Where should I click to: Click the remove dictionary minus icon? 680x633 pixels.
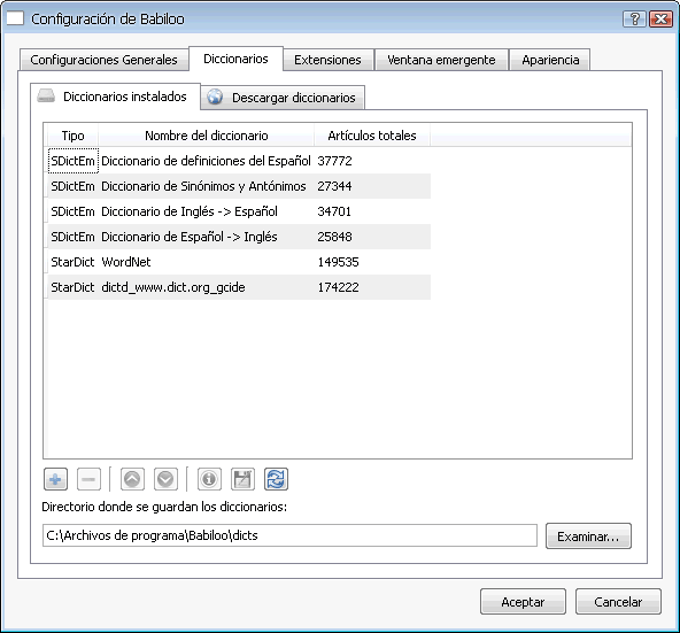pos(88,479)
